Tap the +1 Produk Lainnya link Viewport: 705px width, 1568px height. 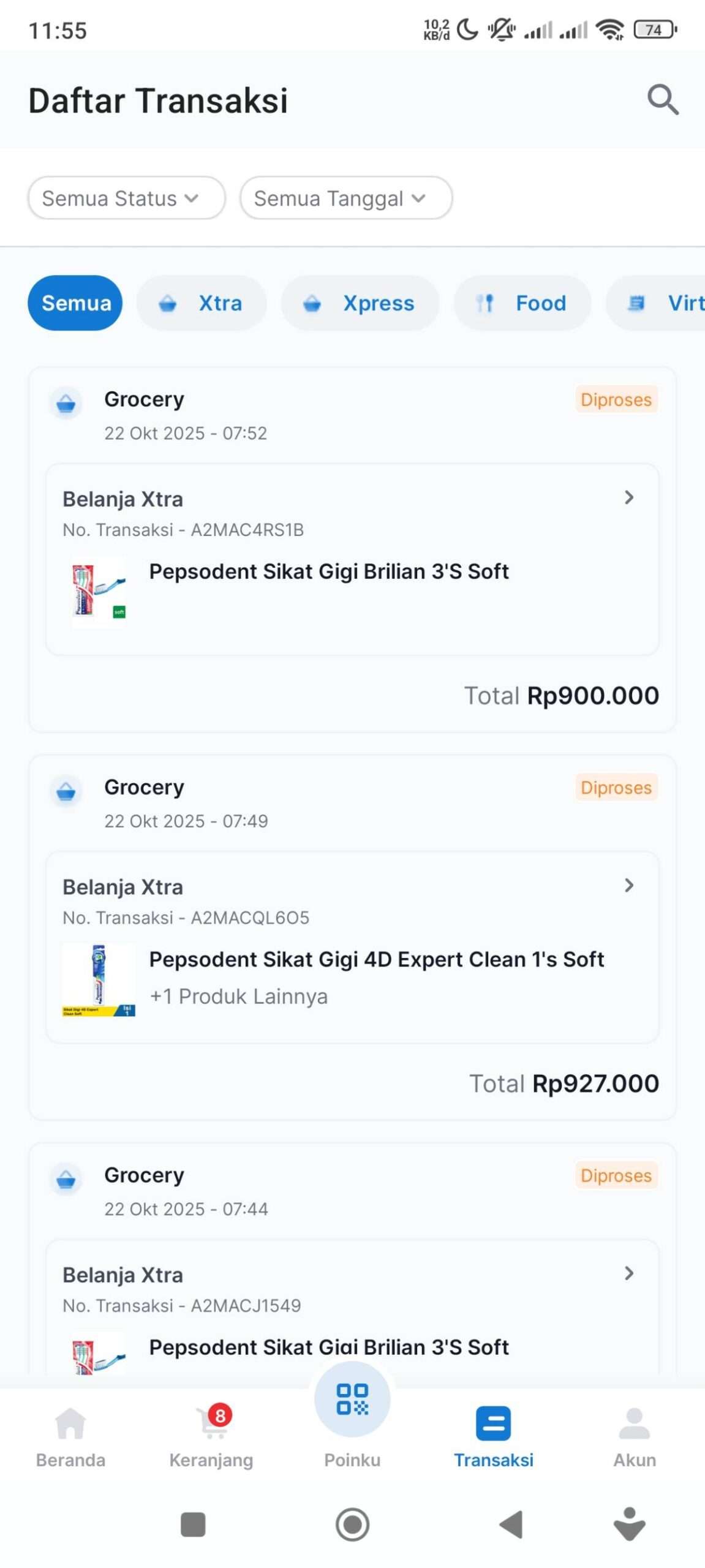click(x=238, y=997)
